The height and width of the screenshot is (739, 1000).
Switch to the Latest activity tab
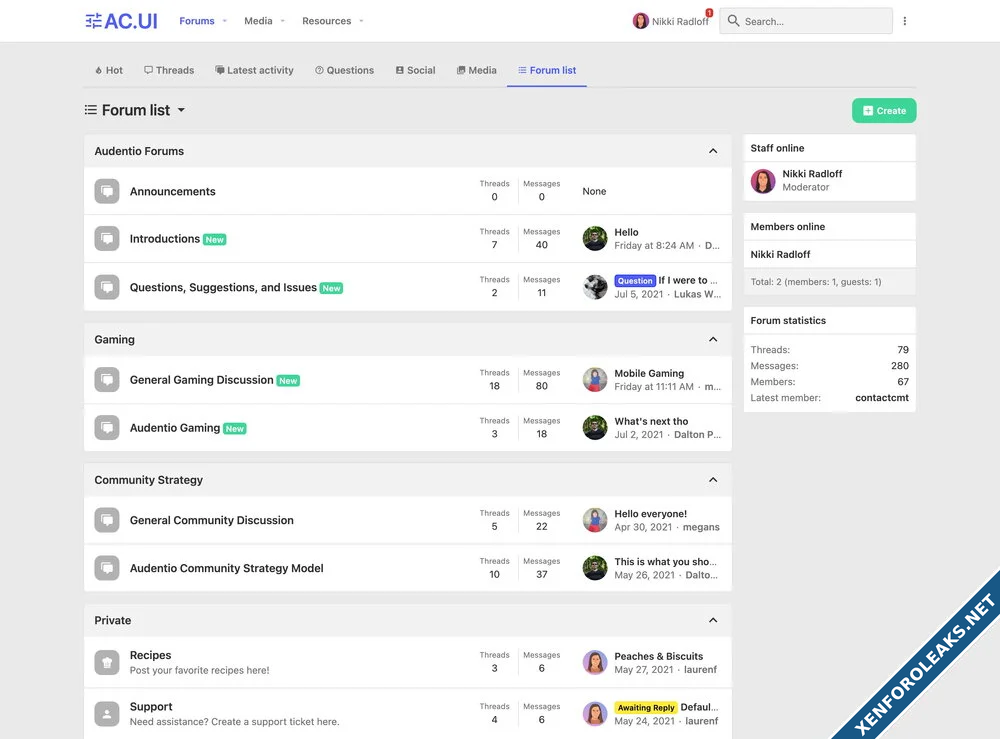point(254,70)
